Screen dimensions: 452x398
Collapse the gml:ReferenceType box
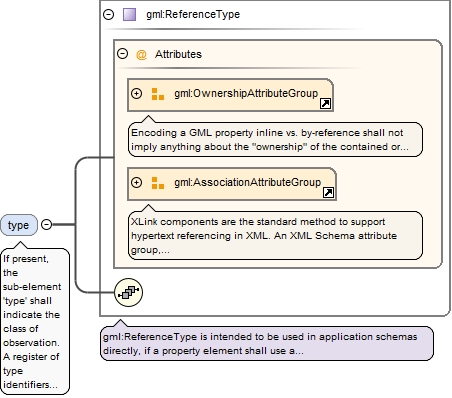coord(108,14)
